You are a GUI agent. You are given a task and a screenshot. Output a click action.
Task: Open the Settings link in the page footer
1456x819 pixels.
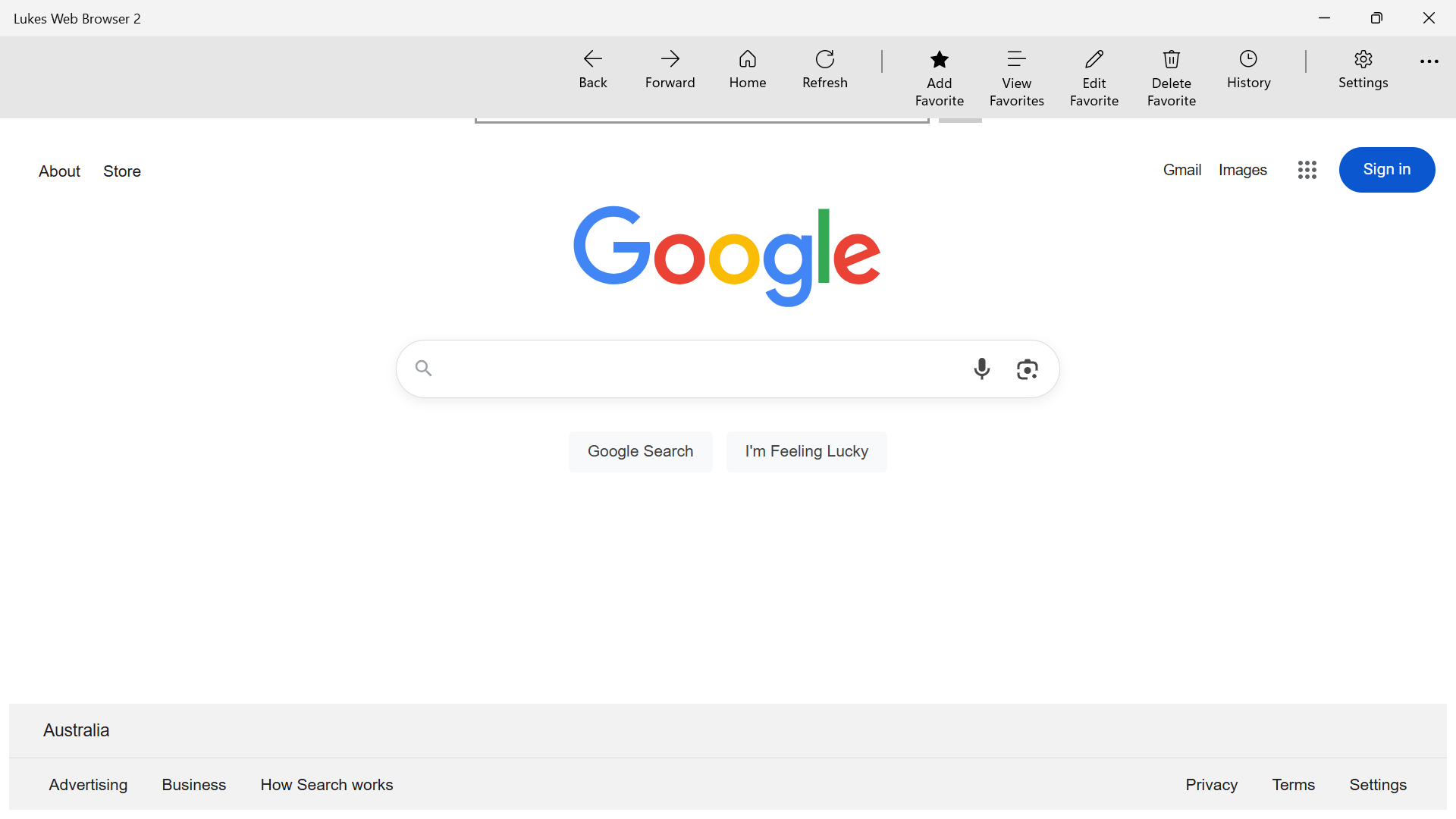tap(1378, 785)
